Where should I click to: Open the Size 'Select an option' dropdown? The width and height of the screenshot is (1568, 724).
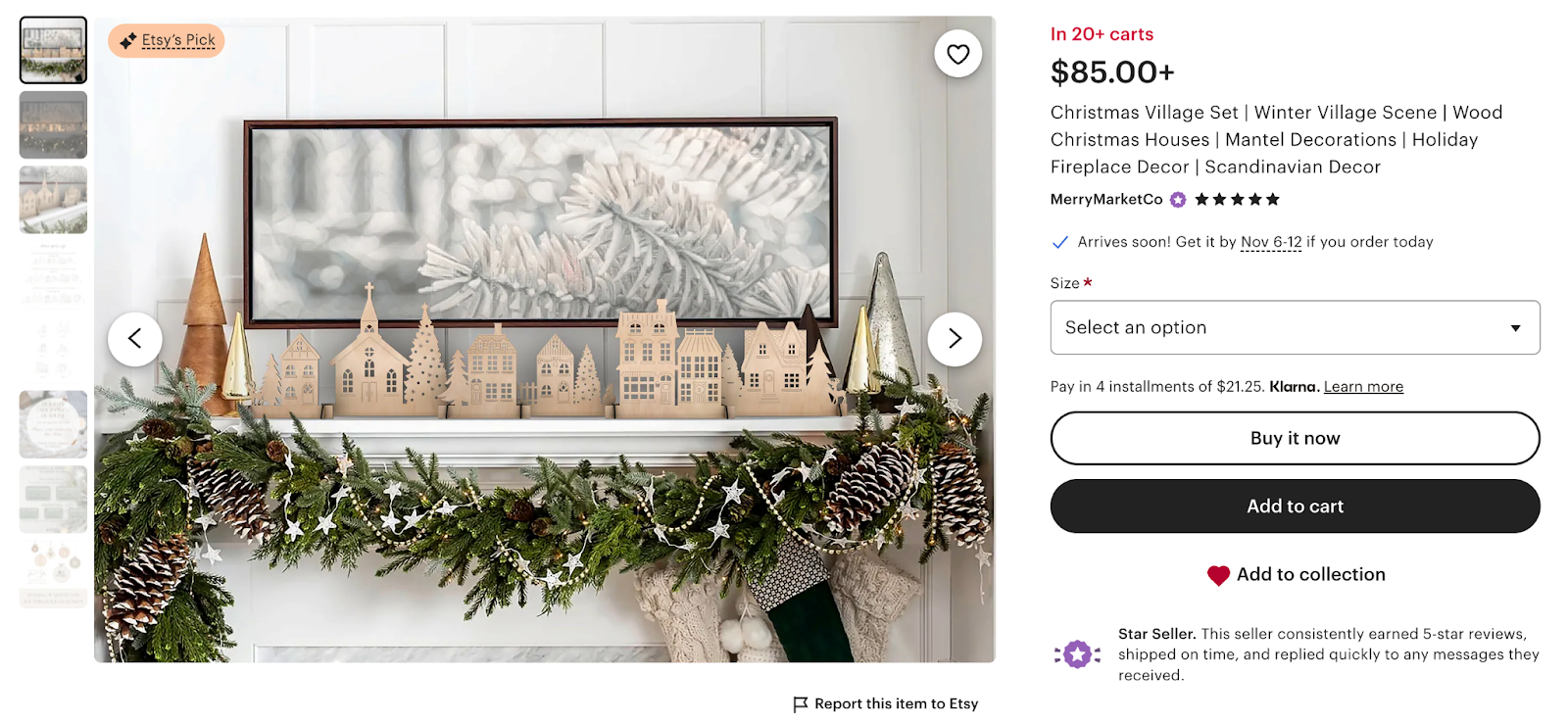(1295, 327)
